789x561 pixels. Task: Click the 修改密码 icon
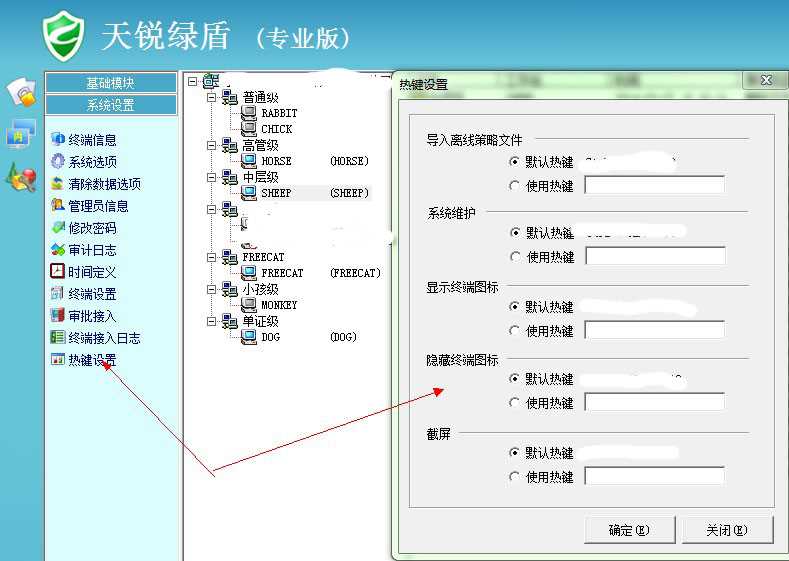[x=58, y=227]
